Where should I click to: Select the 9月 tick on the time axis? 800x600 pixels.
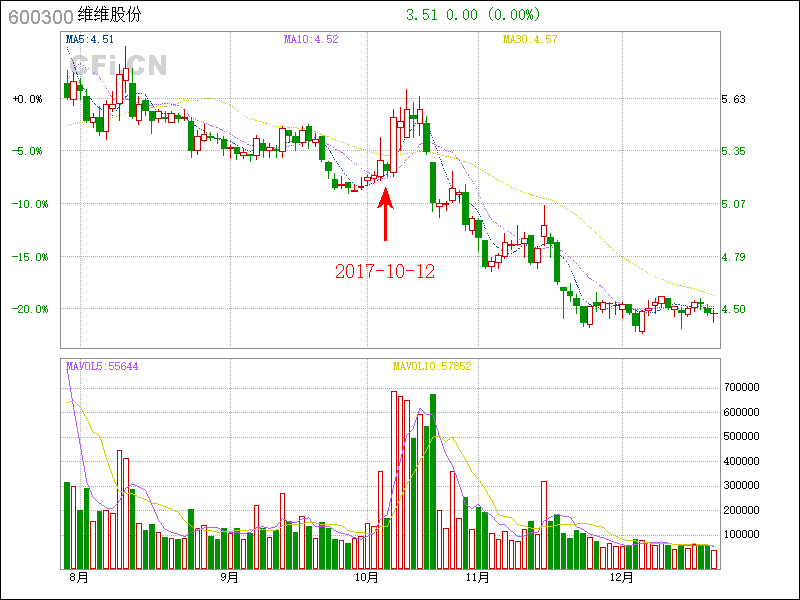(229, 577)
